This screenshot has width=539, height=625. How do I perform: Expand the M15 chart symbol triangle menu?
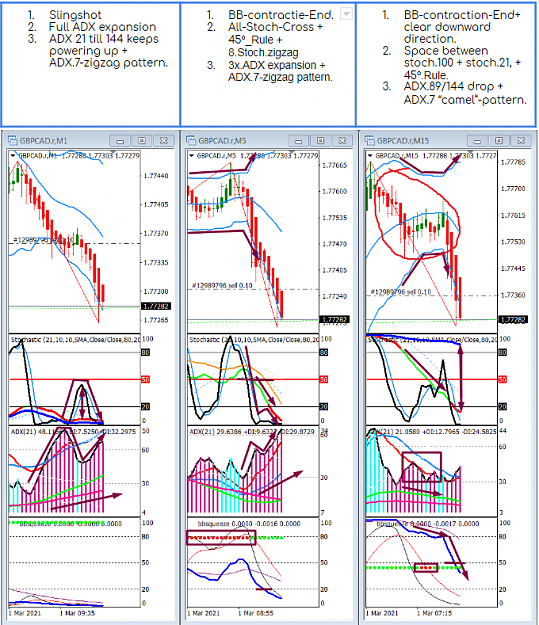tap(370, 155)
